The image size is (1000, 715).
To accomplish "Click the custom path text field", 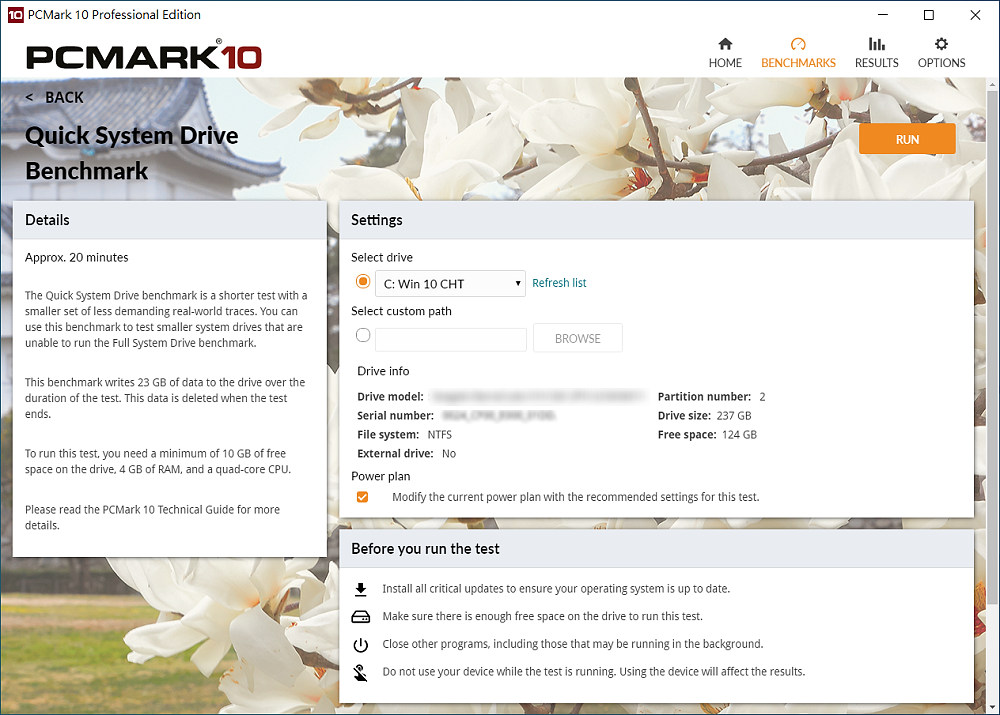I will coord(451,339).
